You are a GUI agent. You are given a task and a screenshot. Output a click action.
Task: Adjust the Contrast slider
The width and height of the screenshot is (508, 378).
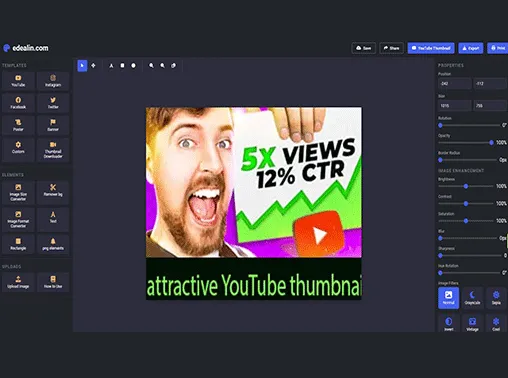point(466,203)
